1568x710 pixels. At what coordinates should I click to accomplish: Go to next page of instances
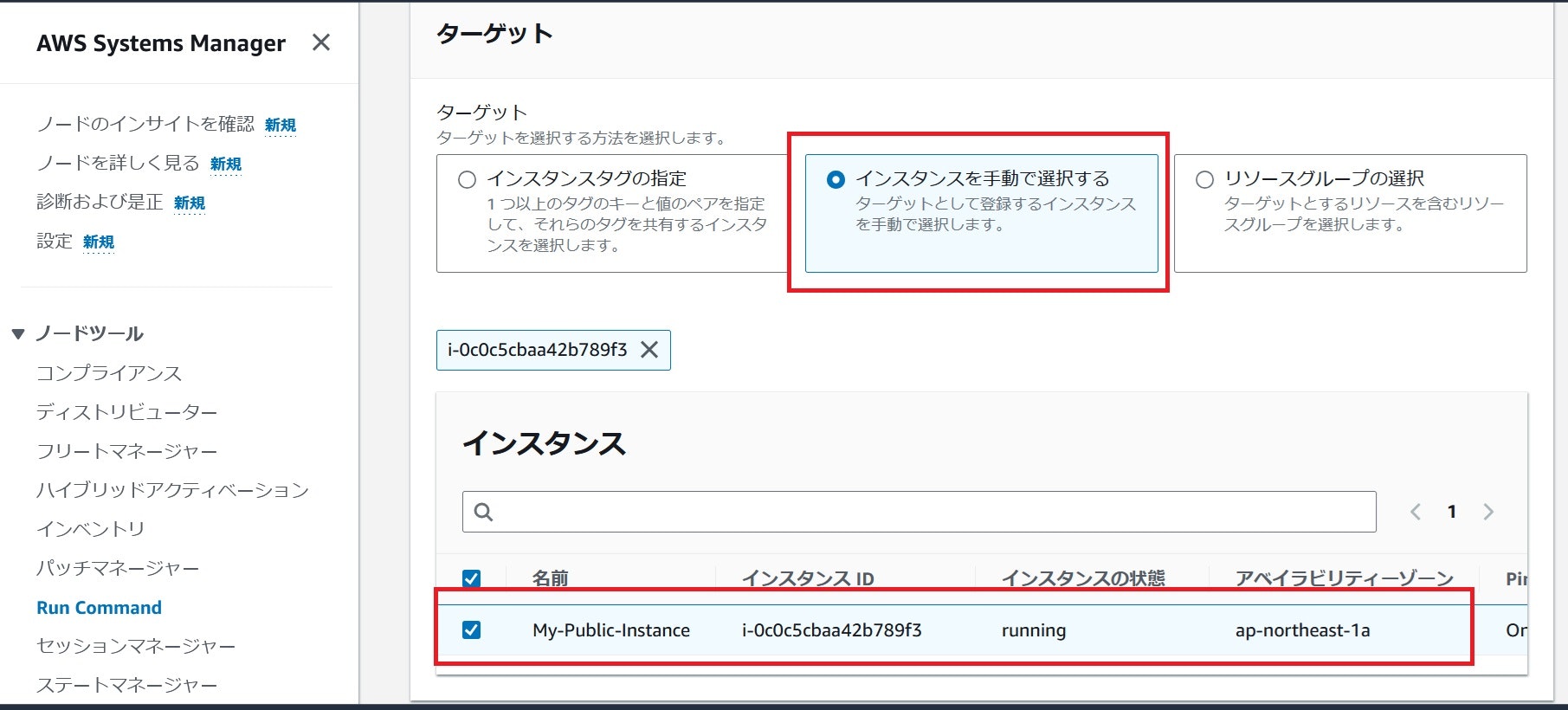1488,512
